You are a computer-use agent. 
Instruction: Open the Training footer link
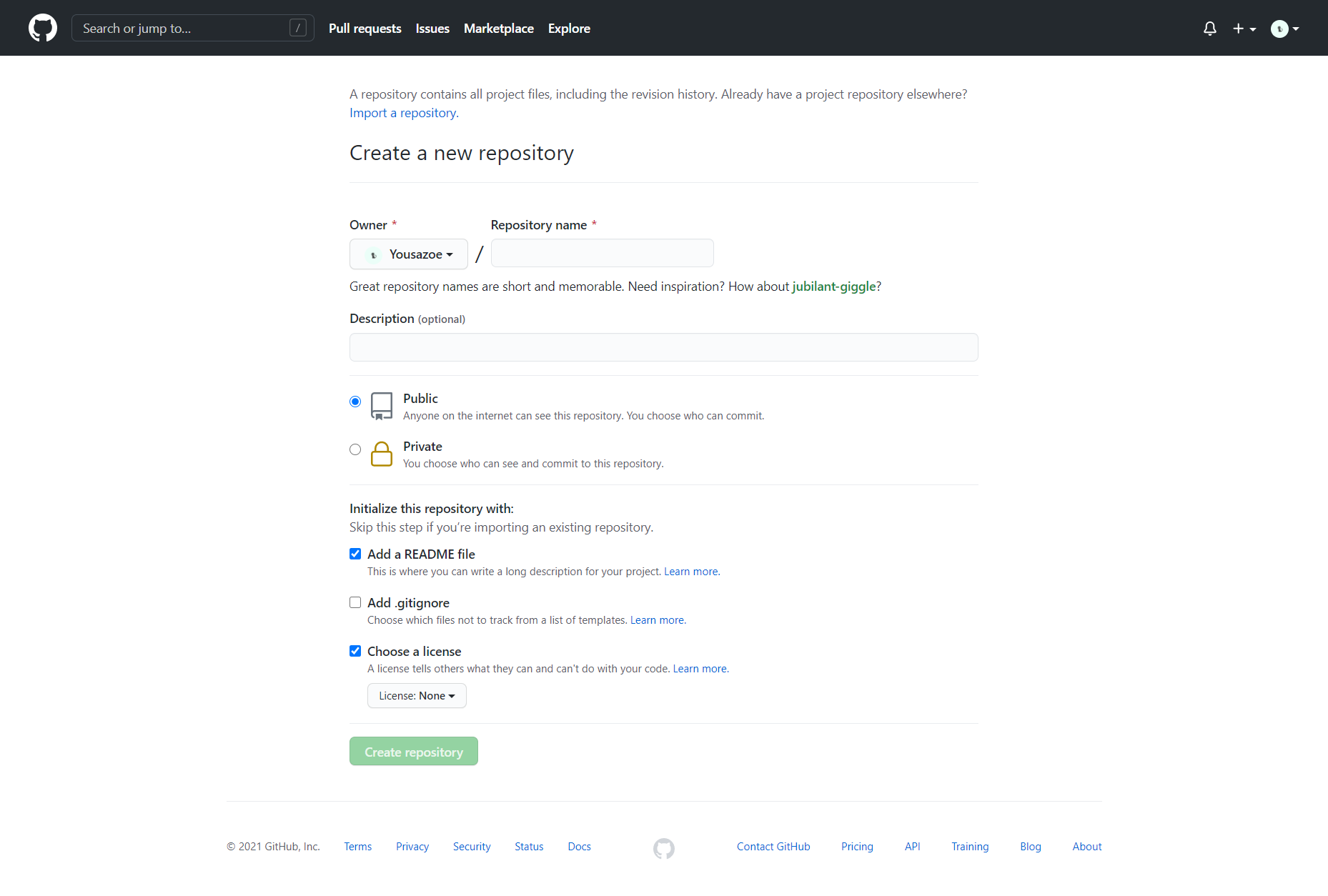(x=970, y=847)
